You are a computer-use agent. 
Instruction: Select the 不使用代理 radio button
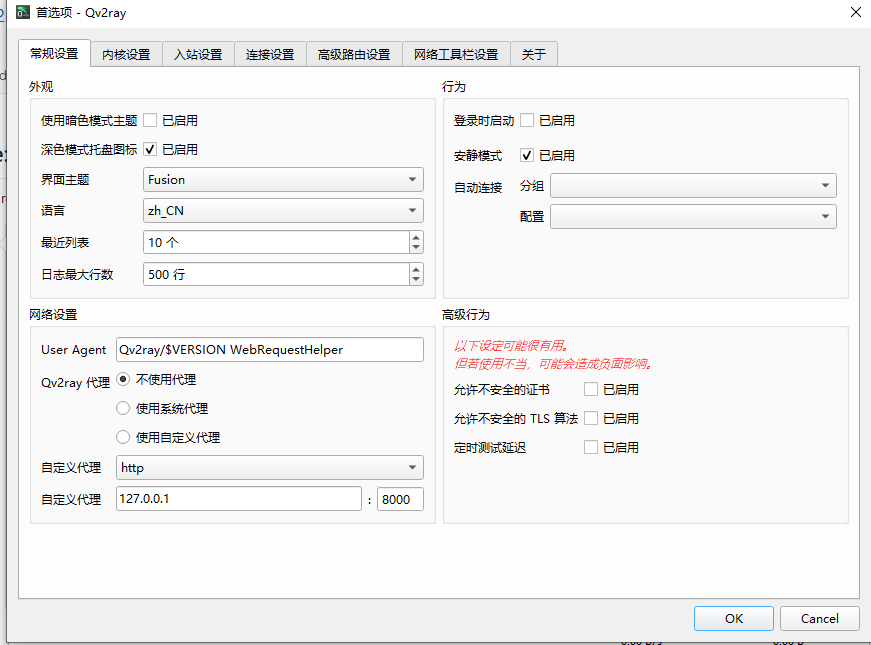123,379
